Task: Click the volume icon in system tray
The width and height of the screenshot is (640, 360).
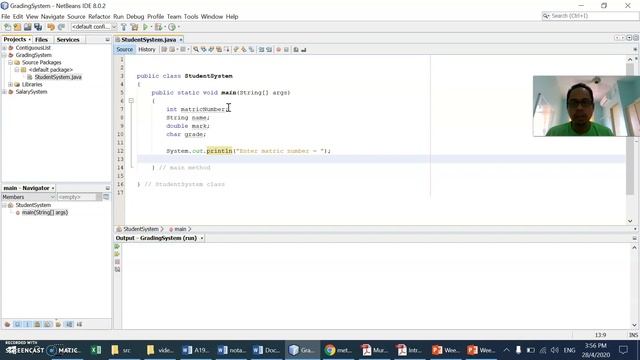Action: click(554, 350)
